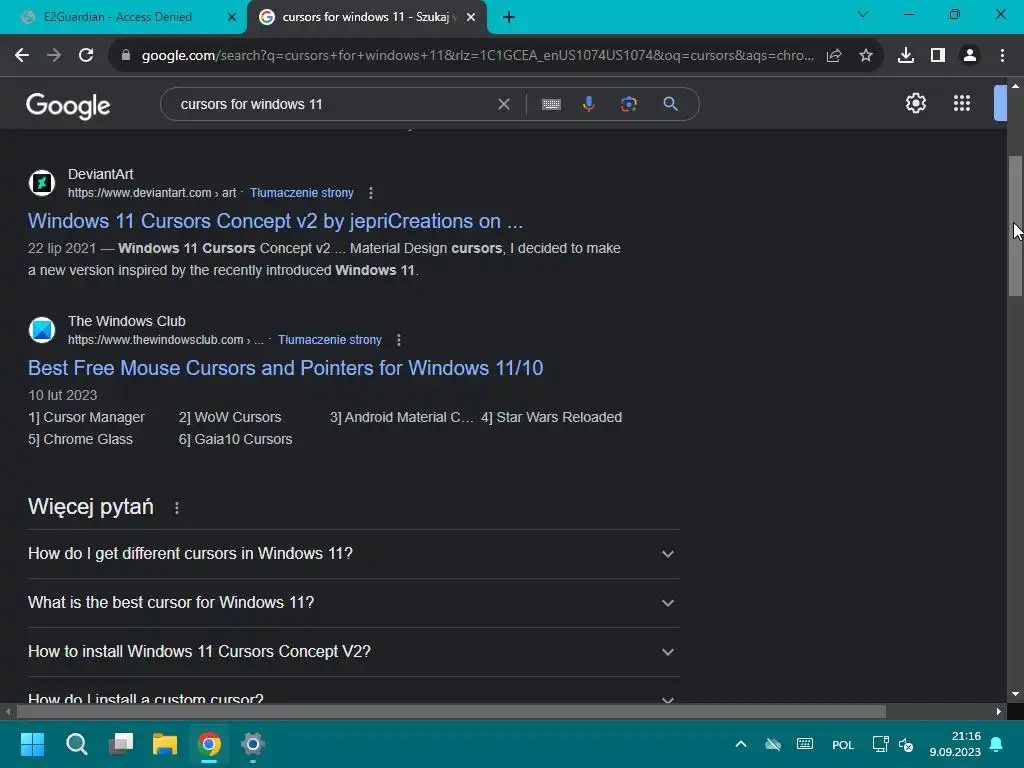Click the forward navigation arrow
Viewport: 1024px width, 768px height.
(54, 56)
